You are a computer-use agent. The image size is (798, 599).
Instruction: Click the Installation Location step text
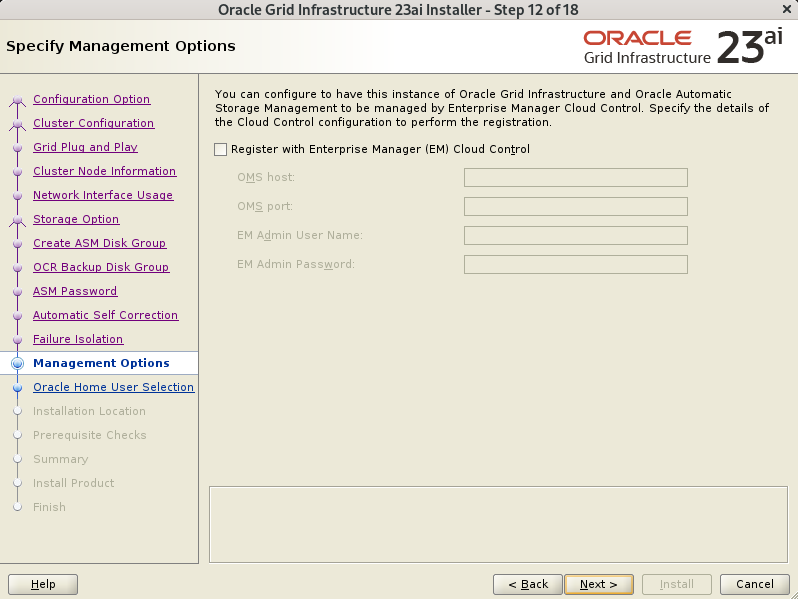pyautogui.click(x=89, y=411)
